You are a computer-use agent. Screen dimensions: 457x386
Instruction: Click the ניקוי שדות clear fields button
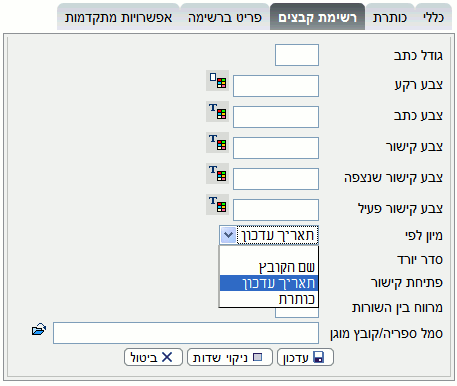(230, 358)
